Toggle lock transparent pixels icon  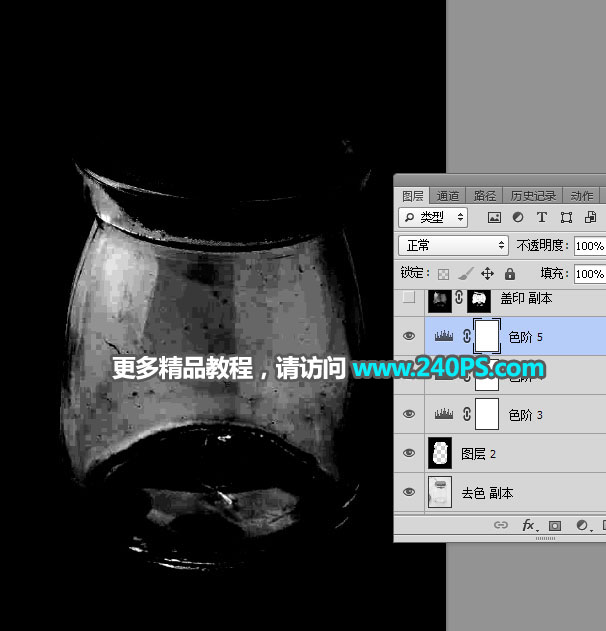point(443,274)
